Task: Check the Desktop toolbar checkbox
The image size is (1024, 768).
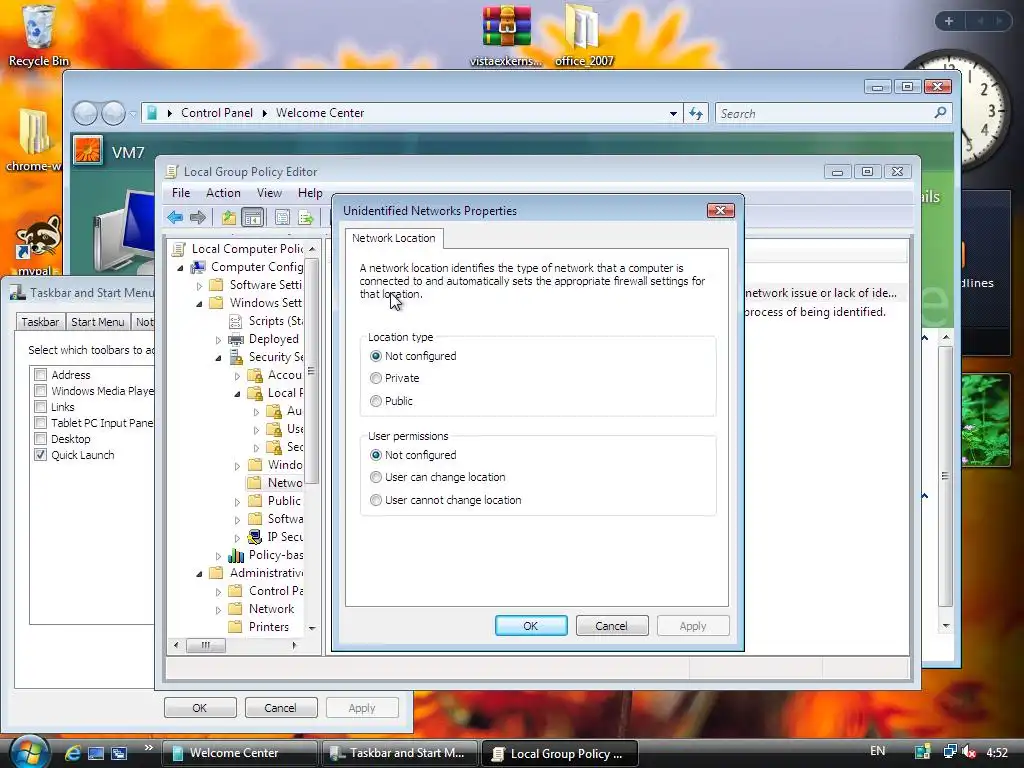Action: coord(40,439)
